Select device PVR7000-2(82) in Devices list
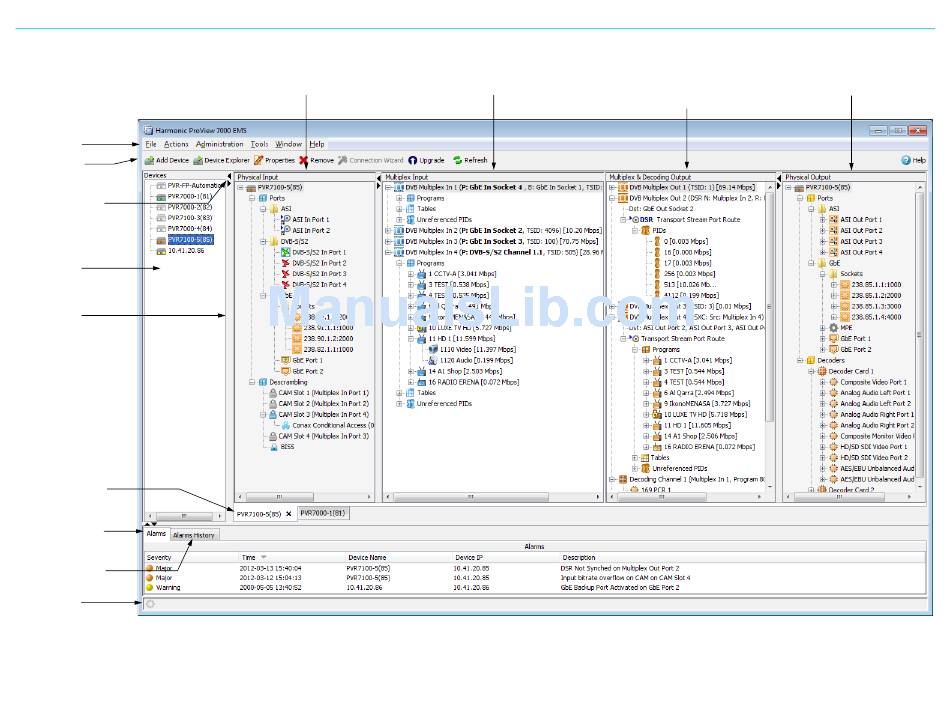This screenshot has height=721, width=950. coord(190,207)
